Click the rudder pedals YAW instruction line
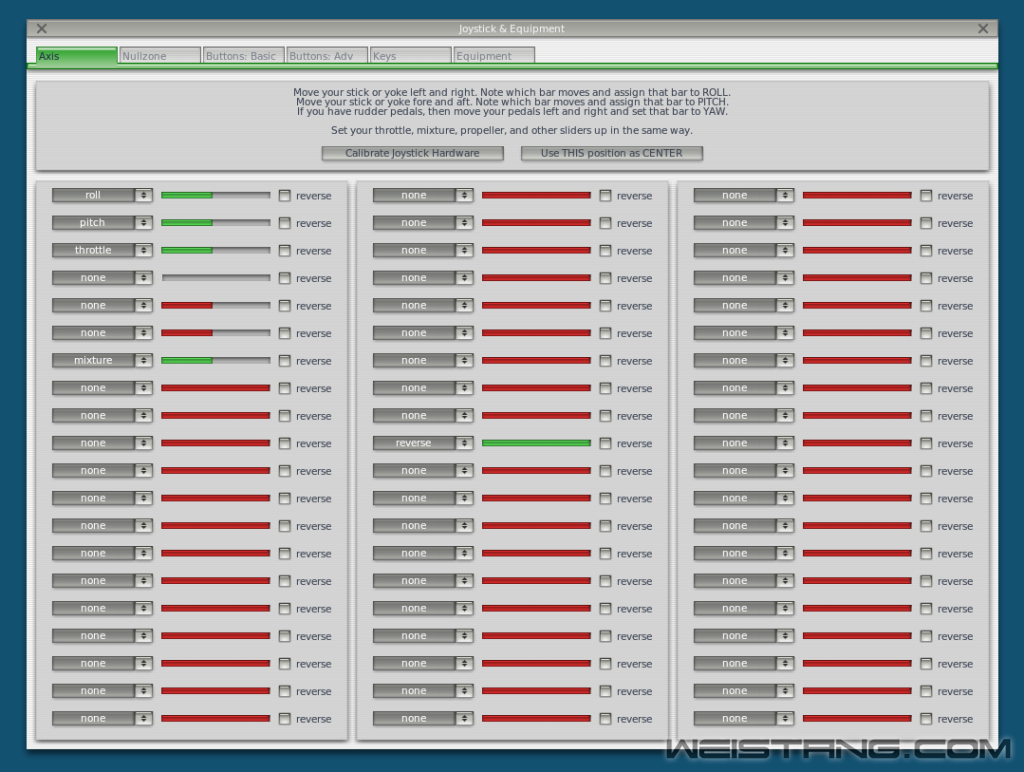 [x=512, y=111]
